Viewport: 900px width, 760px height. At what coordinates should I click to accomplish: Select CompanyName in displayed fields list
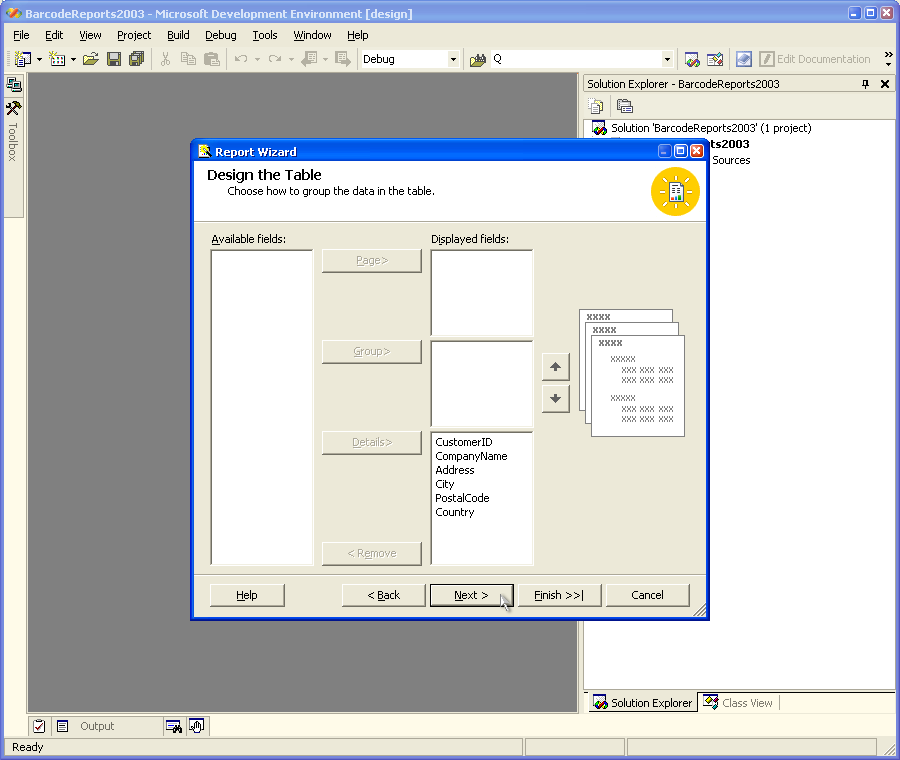click(471, 456)
